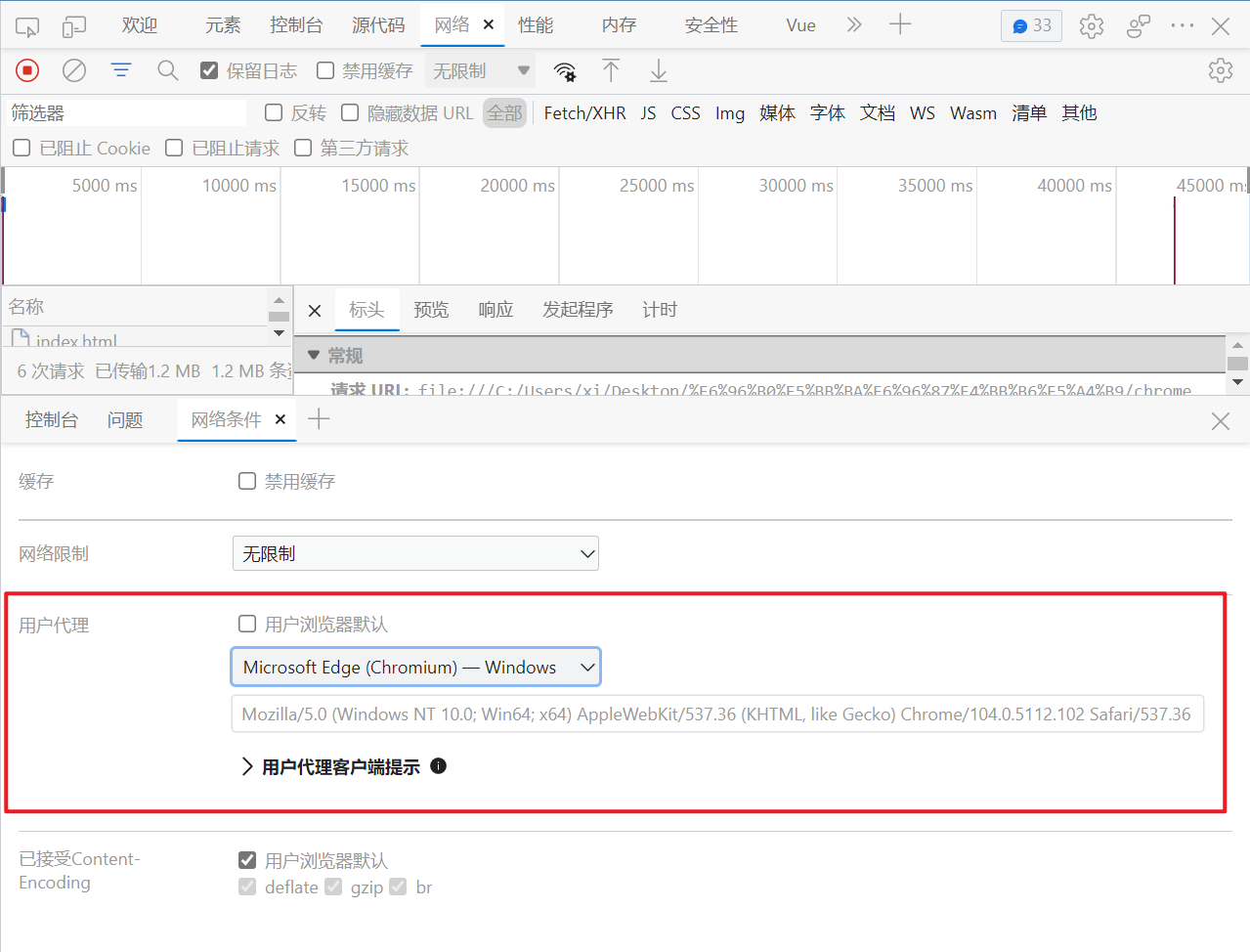Toggle the filter funnel icon
Viewport: 1250px width, 952px height.
pos(121,70)
